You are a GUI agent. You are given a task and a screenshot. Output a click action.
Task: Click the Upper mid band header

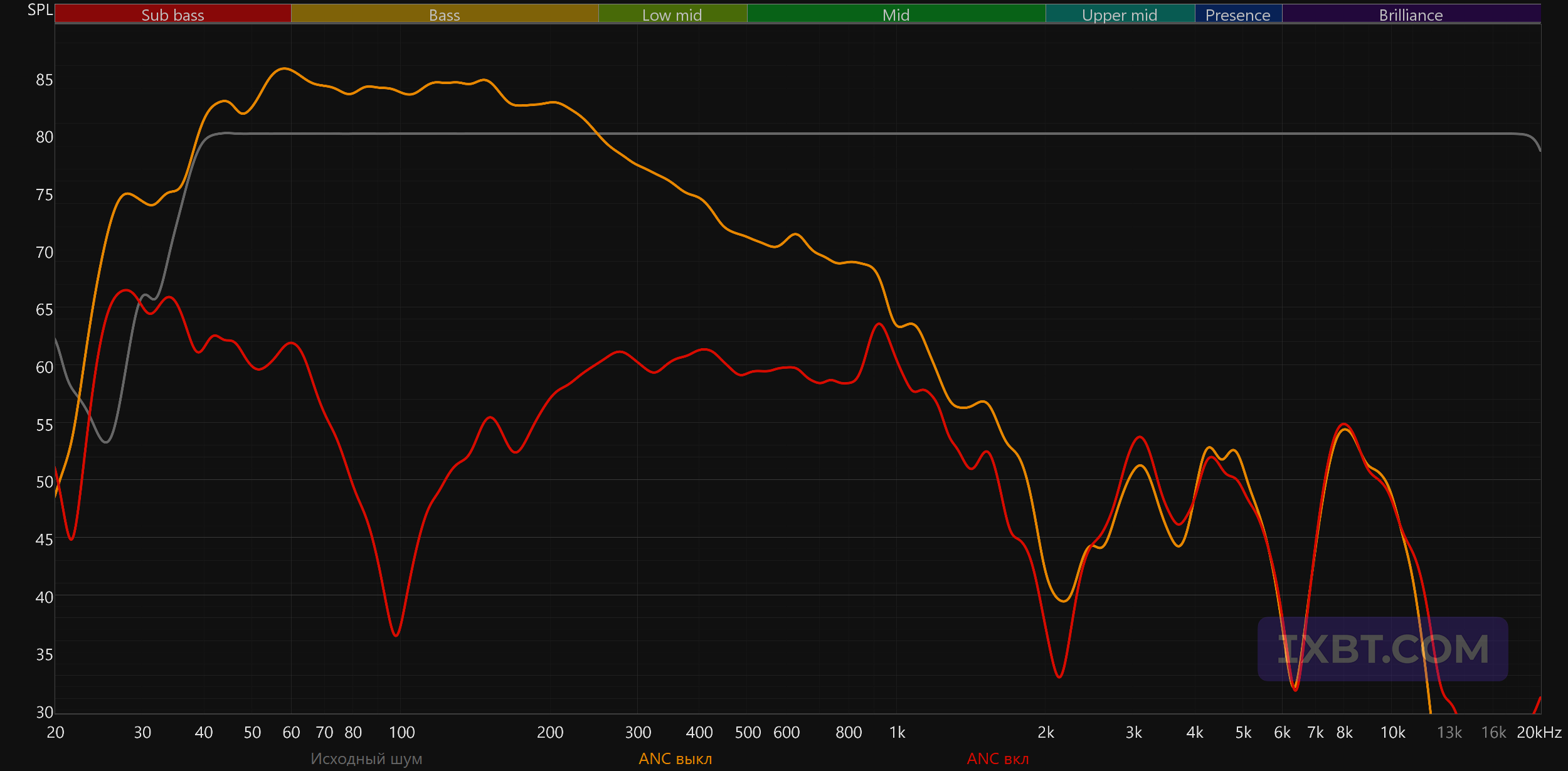pyautogui.click(x=1120, y=14)
